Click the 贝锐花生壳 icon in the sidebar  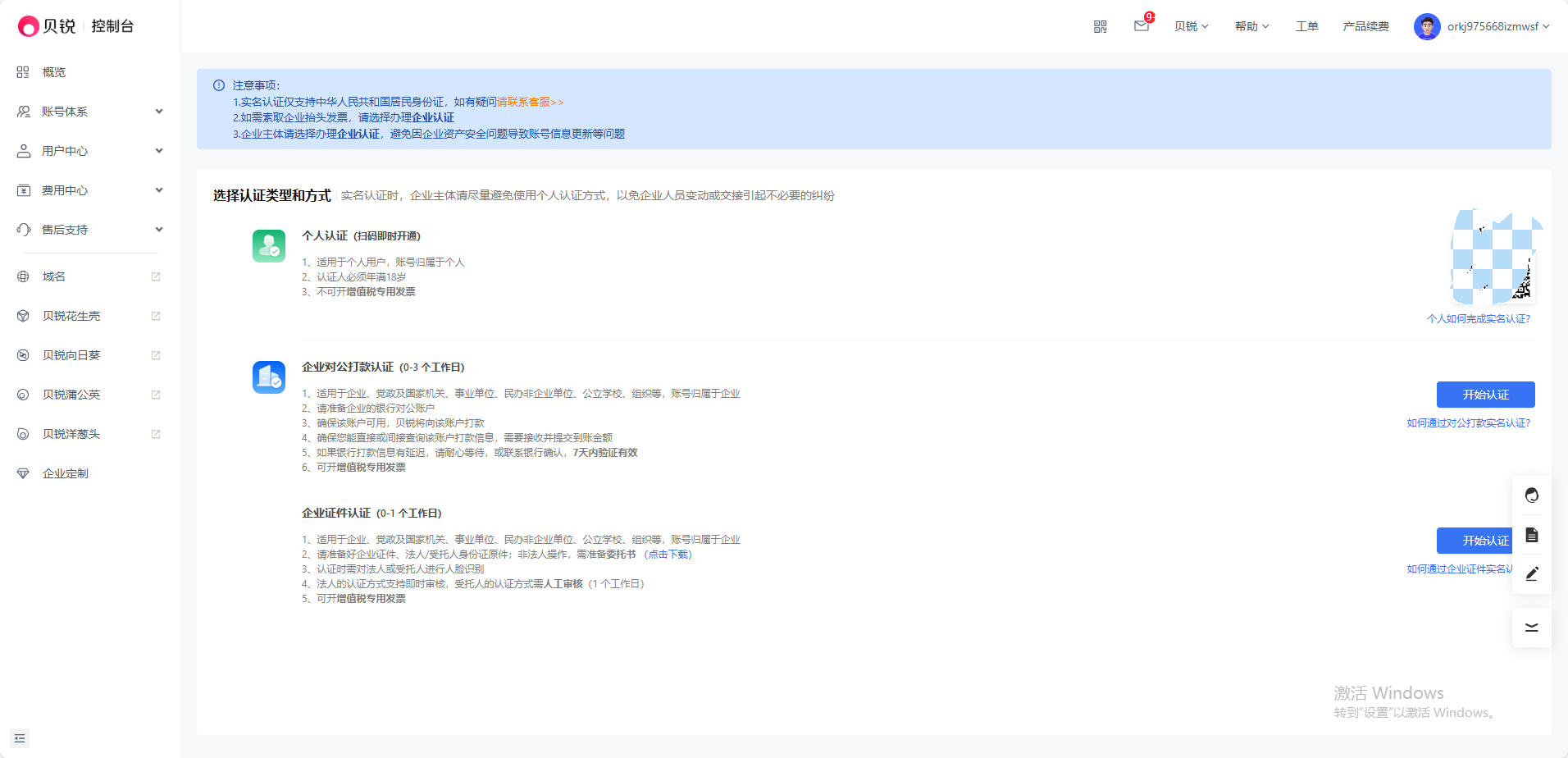click(23, 316)
